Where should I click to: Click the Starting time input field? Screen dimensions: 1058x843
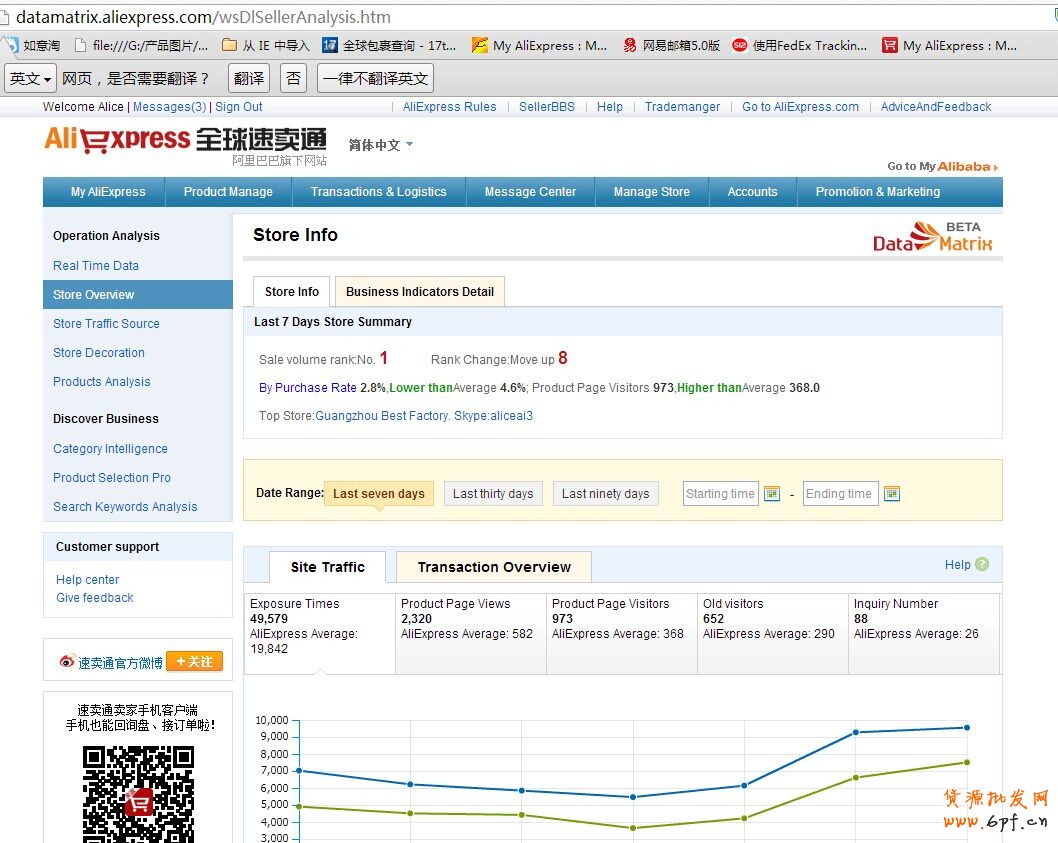tap(720, 494)
